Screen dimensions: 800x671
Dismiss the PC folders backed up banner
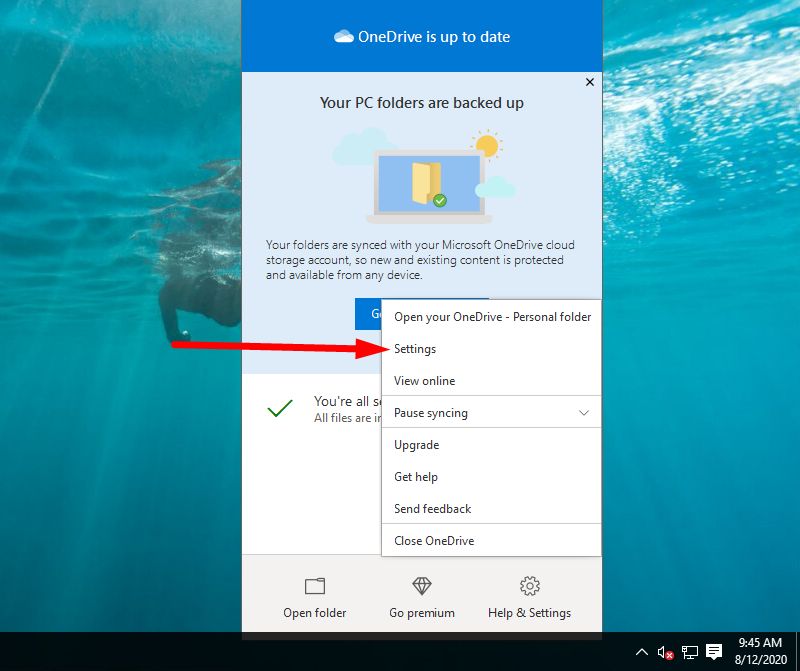click(589, 82)
